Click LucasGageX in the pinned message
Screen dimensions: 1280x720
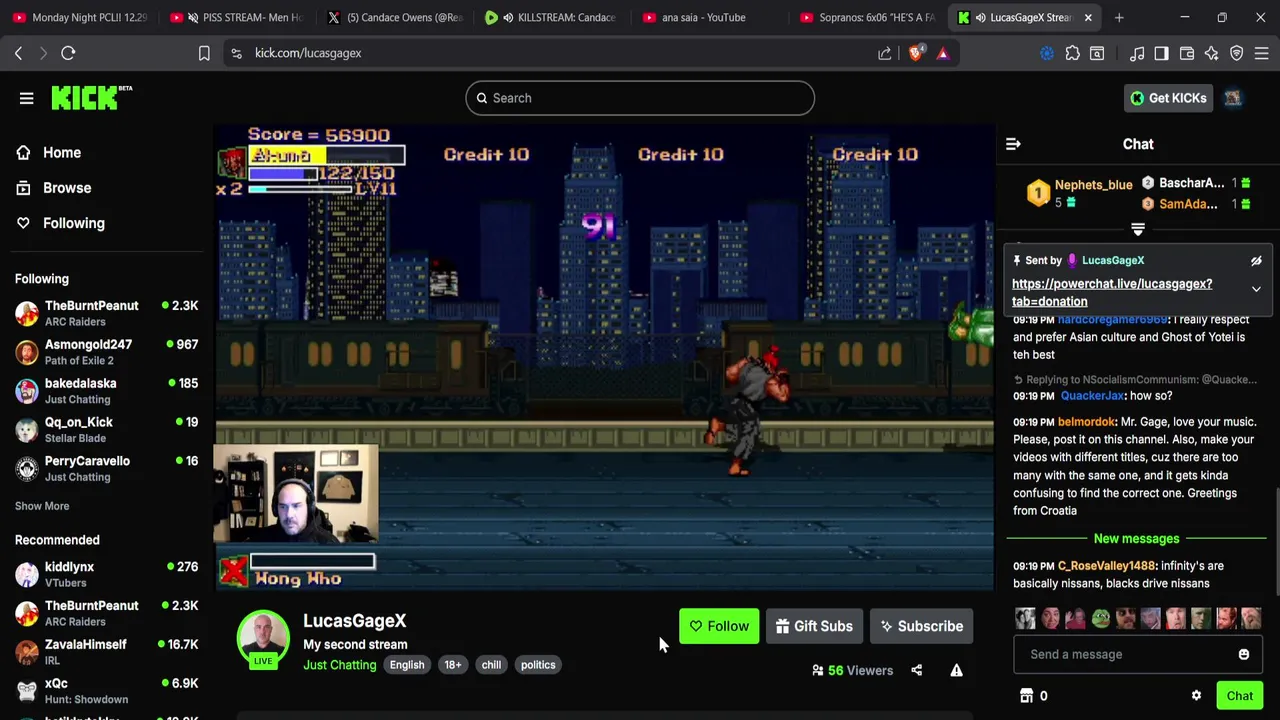(x=1112, y=260)
